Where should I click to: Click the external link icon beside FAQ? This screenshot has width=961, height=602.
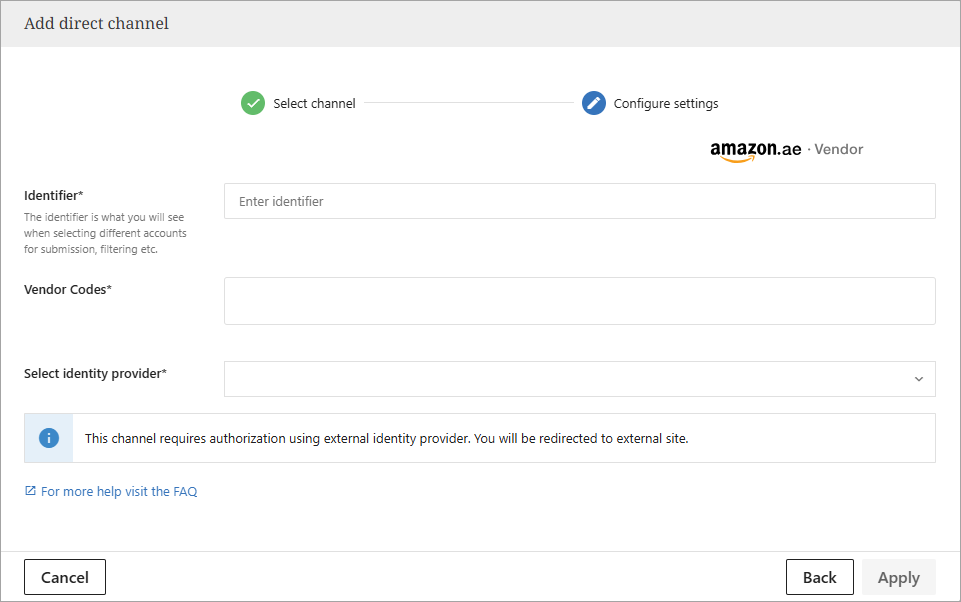[30, 491]
